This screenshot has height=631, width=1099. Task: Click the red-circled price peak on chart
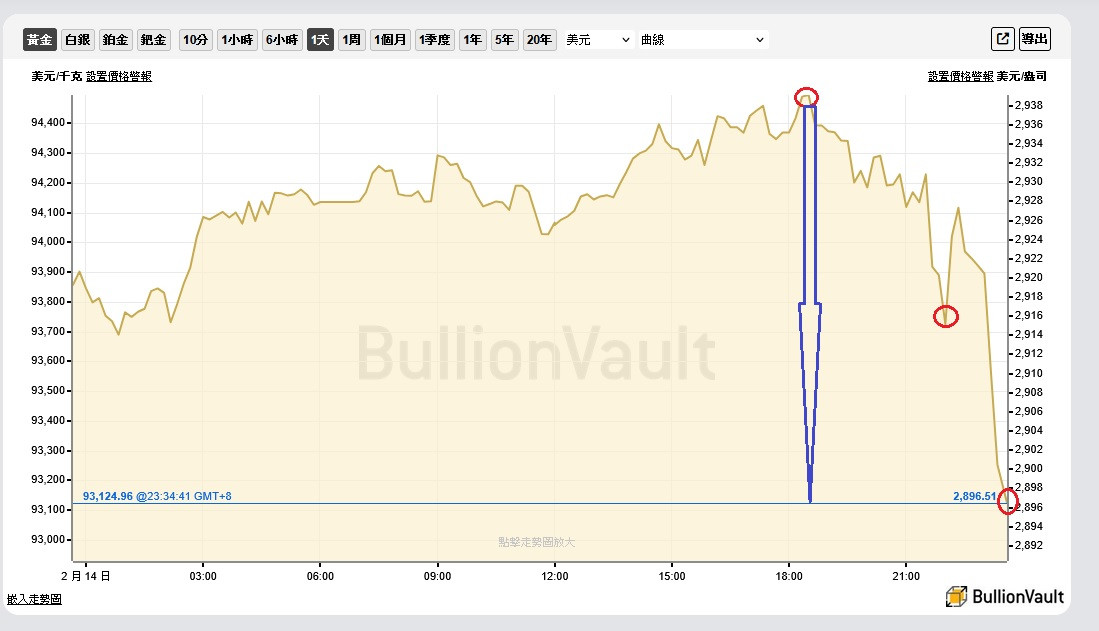coord(807,97)
